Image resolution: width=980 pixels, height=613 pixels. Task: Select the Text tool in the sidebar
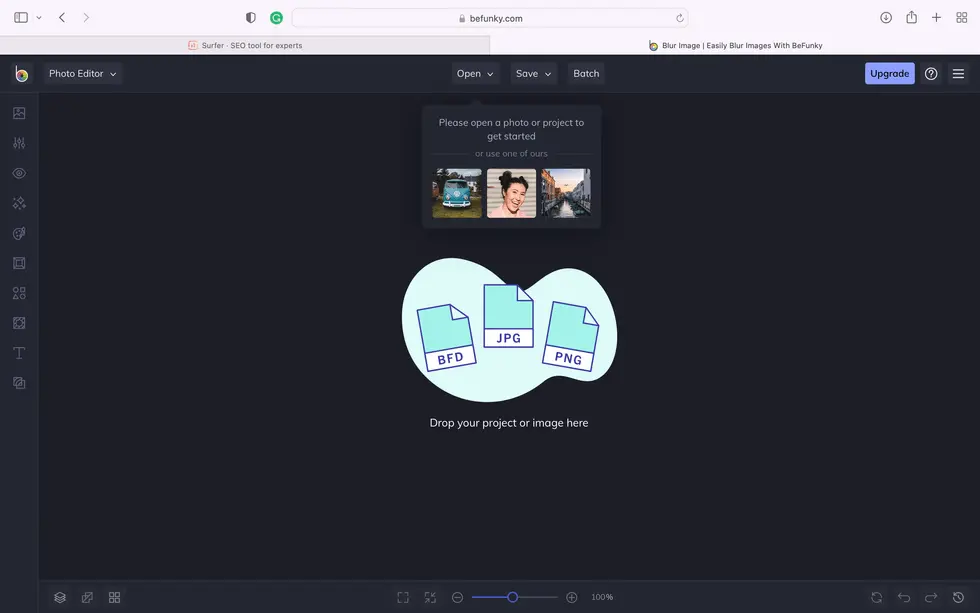(x=18, y=352)
